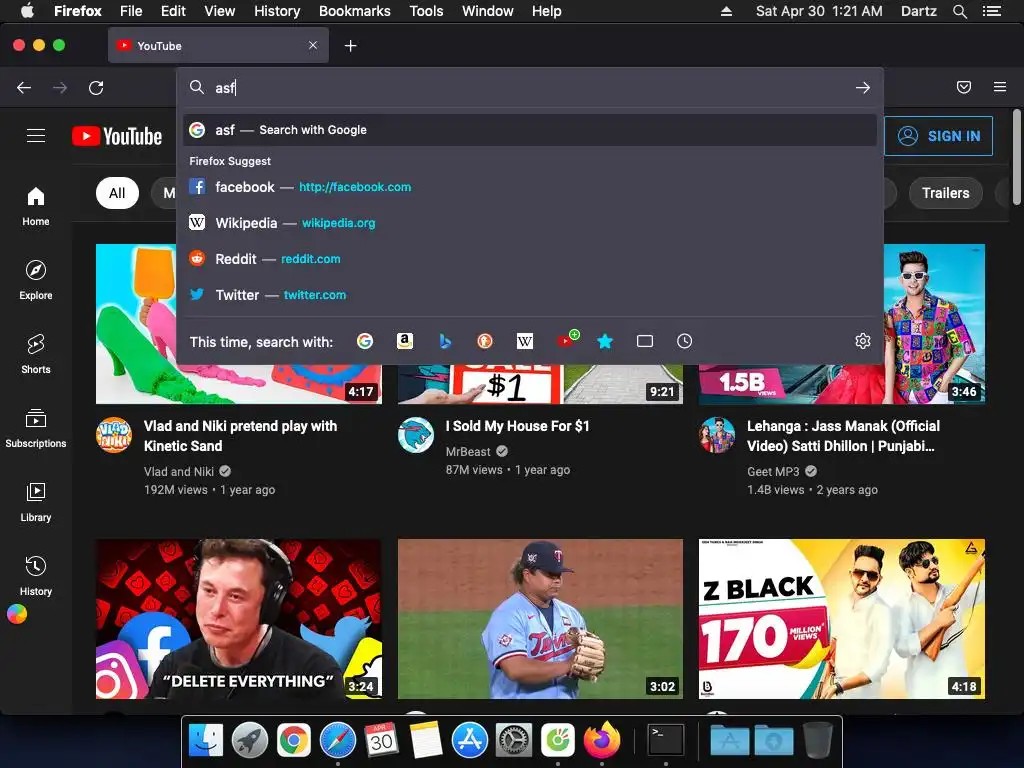Go to YouTube logo home
Viewport: 1024px width, 768px height.
pos(117,136)
